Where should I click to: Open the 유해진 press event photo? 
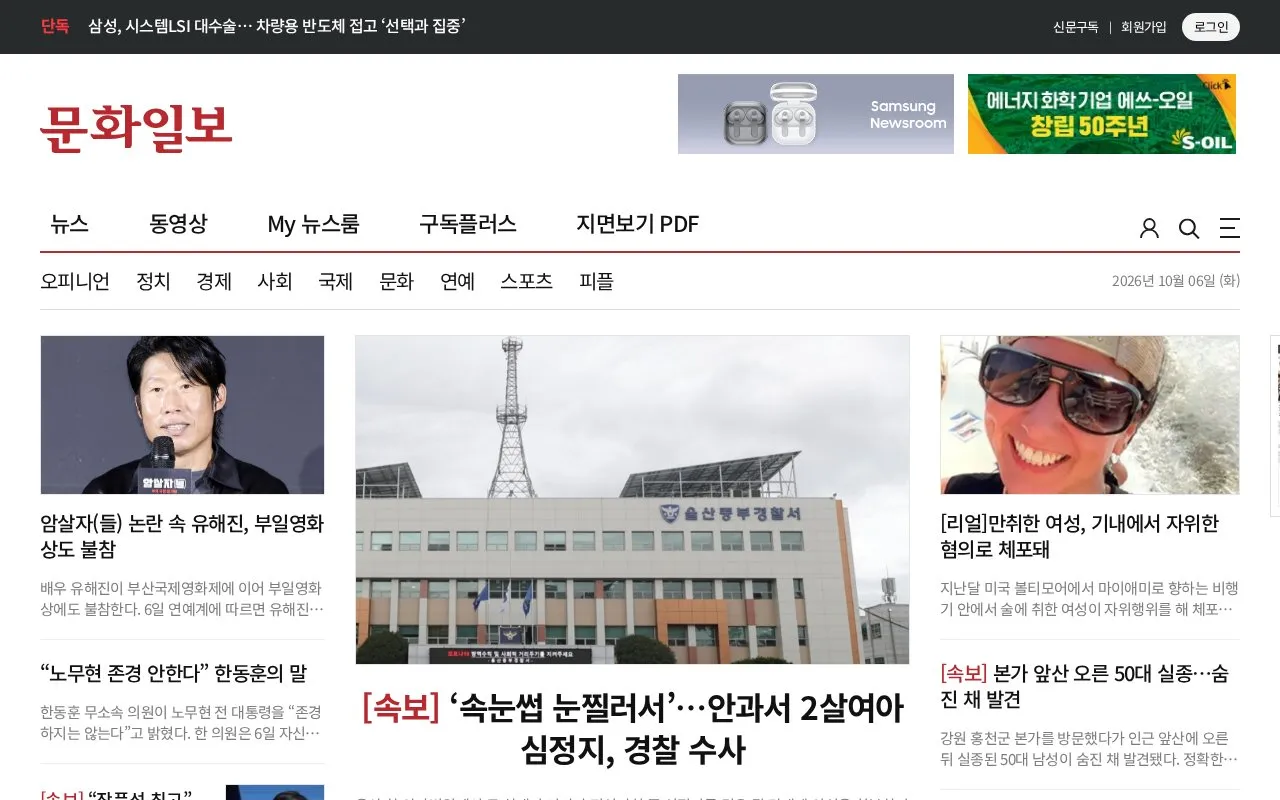(182, 415)
